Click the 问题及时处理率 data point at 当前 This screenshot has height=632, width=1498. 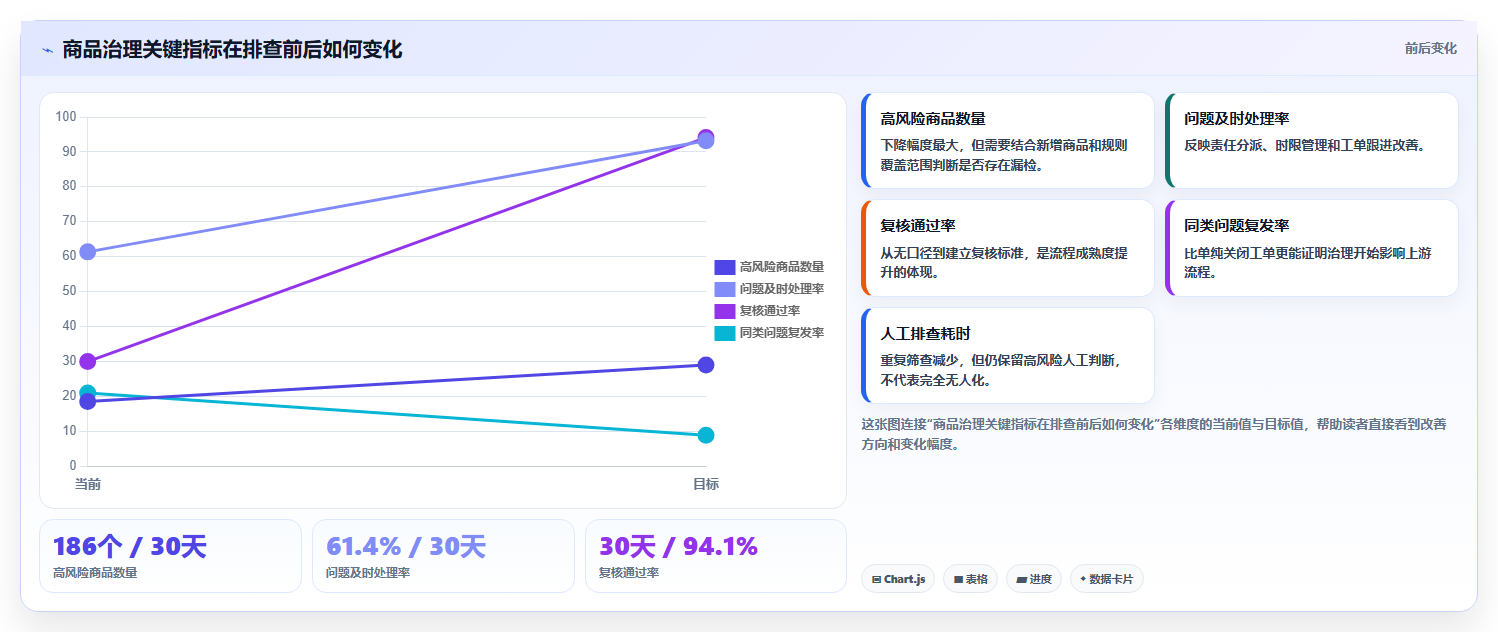coord(87,252)
